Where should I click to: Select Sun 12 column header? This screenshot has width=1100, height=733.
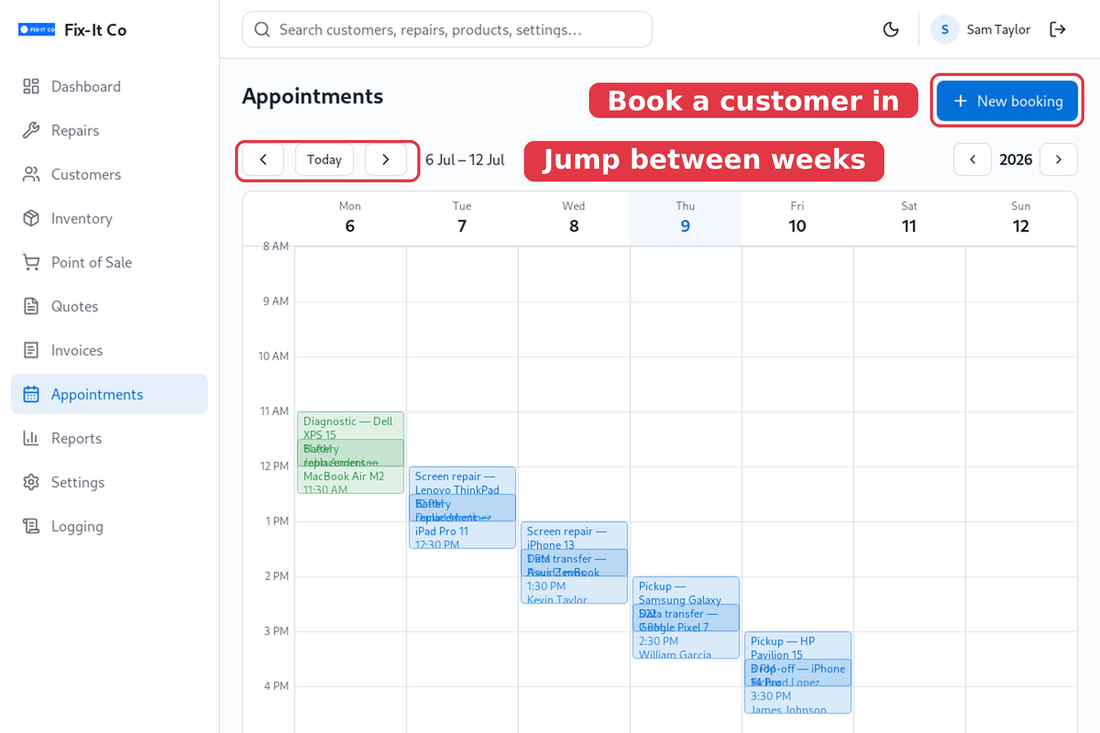pos(1021,218)
